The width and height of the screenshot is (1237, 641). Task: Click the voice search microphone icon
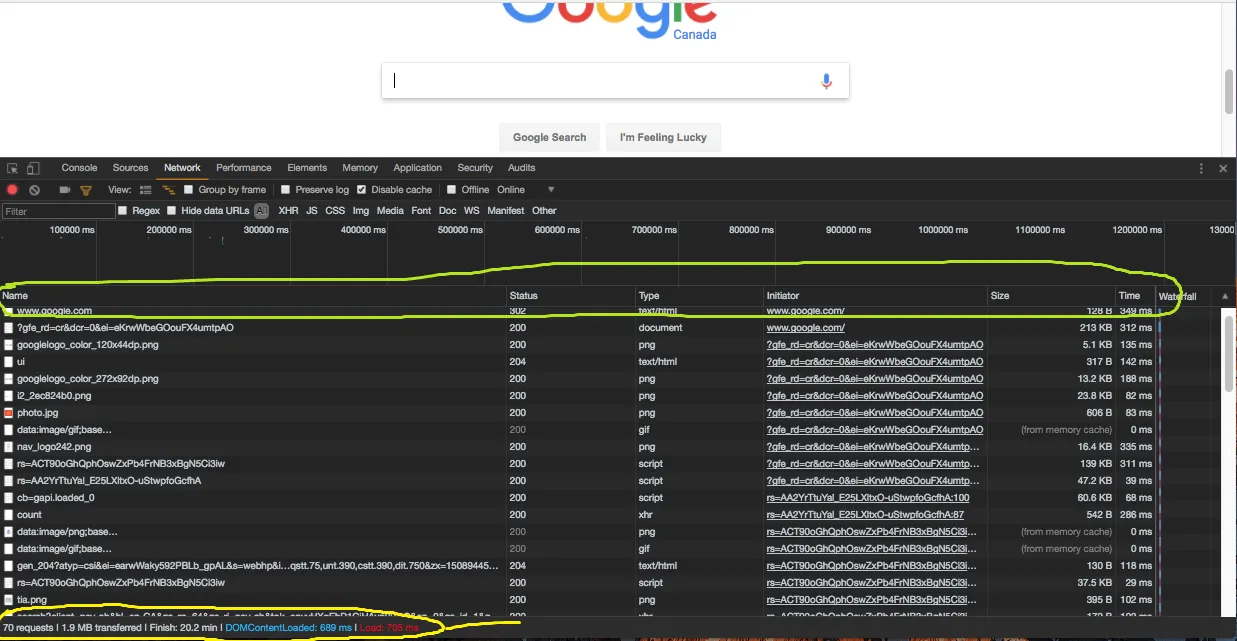(x=826, y=81)
